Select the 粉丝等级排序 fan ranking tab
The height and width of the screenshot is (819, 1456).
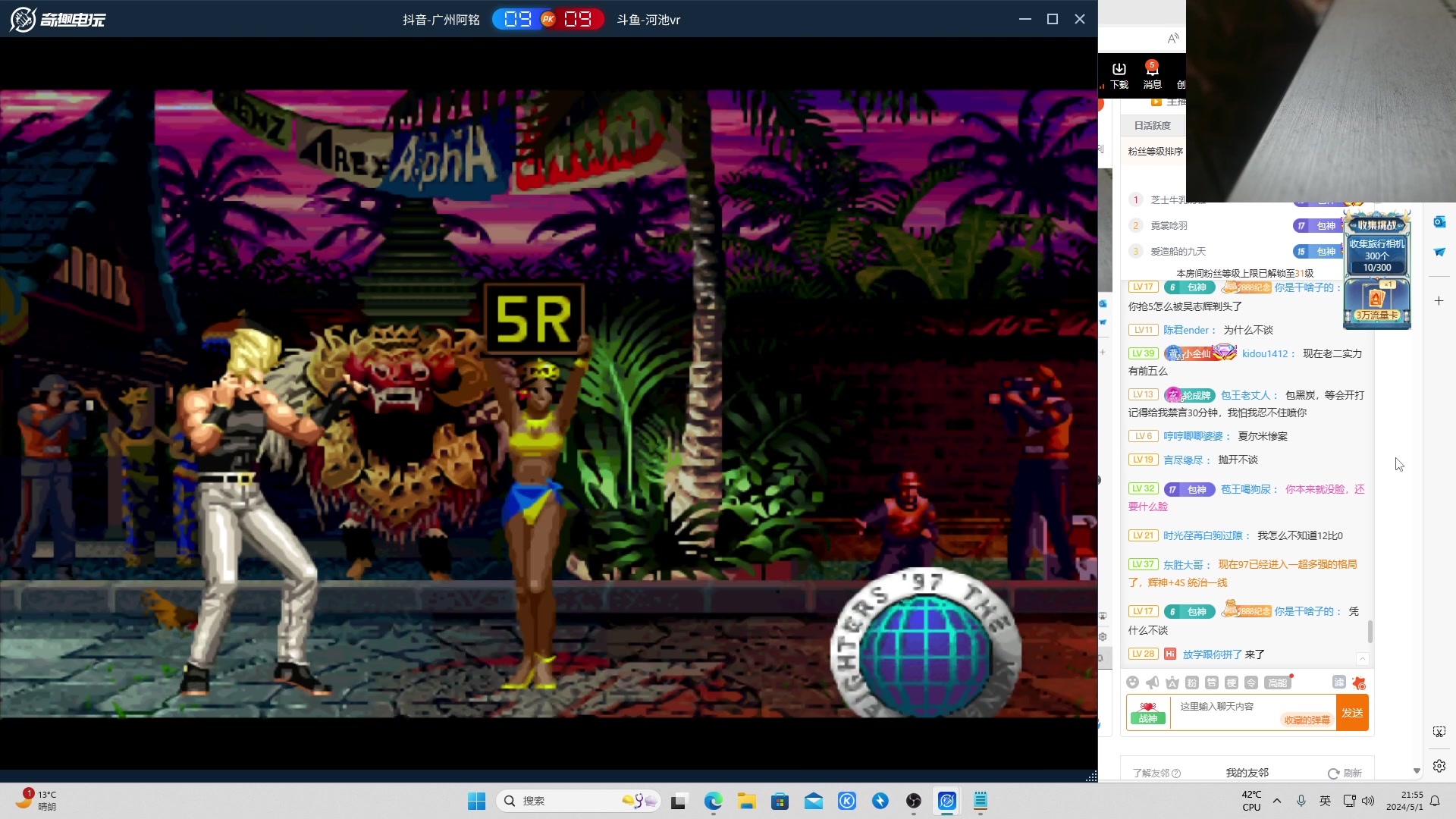(1155, 152)
